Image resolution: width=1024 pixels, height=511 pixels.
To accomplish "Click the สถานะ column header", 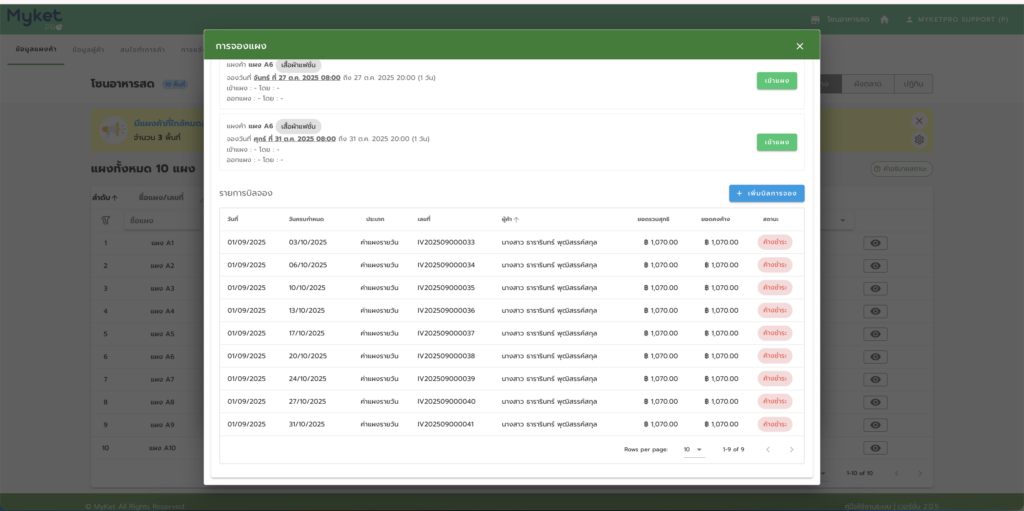I will [770, 220].
